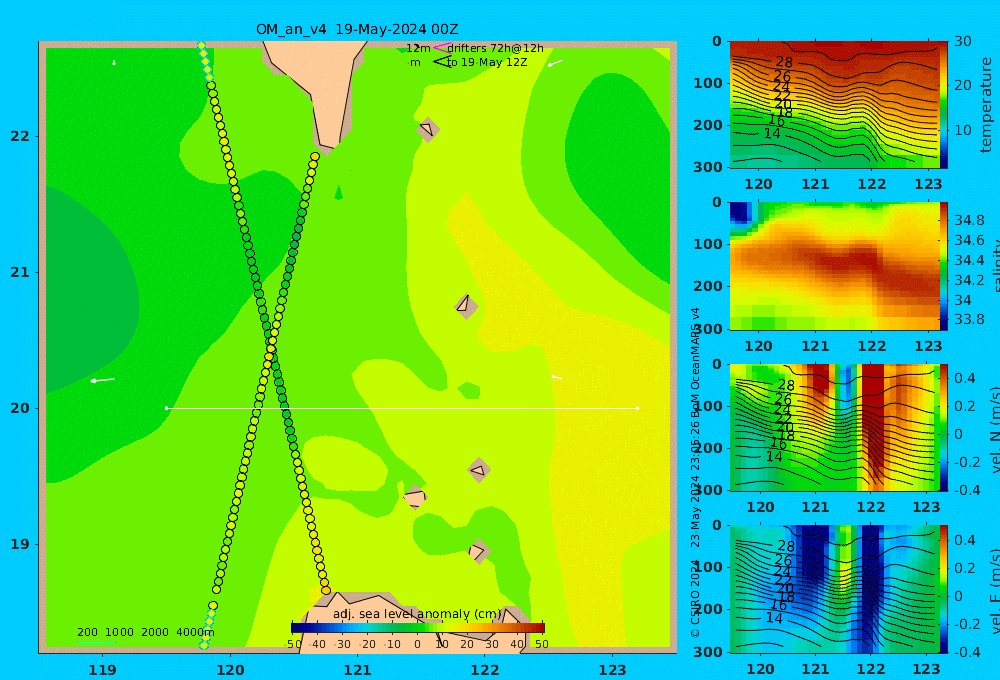Click longitude tick label 123 on the main map
Screen dimensions: 1000x680
[x=612, y=670]
